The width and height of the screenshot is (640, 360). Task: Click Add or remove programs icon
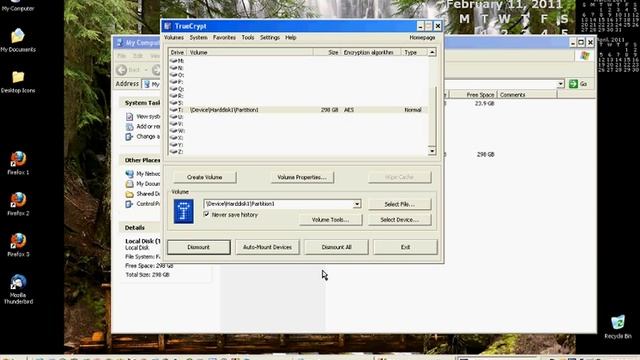click(129, 127)
